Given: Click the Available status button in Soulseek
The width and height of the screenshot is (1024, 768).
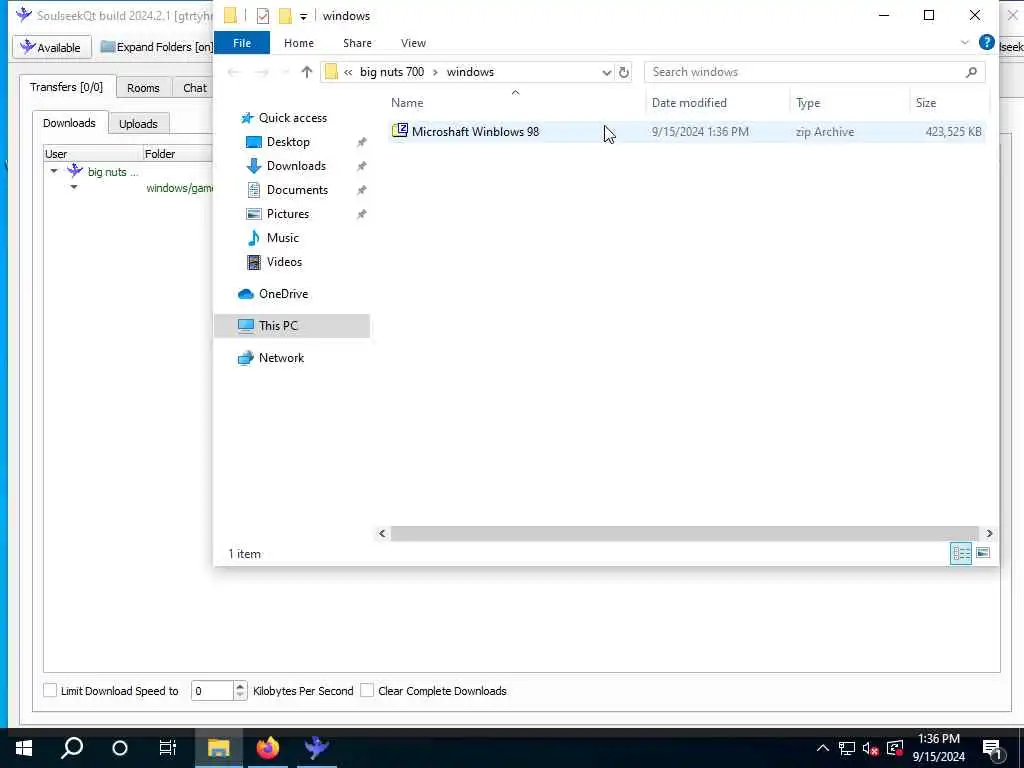Looking at the screenshot, I should pyautogui.click(x=52, y=48).
